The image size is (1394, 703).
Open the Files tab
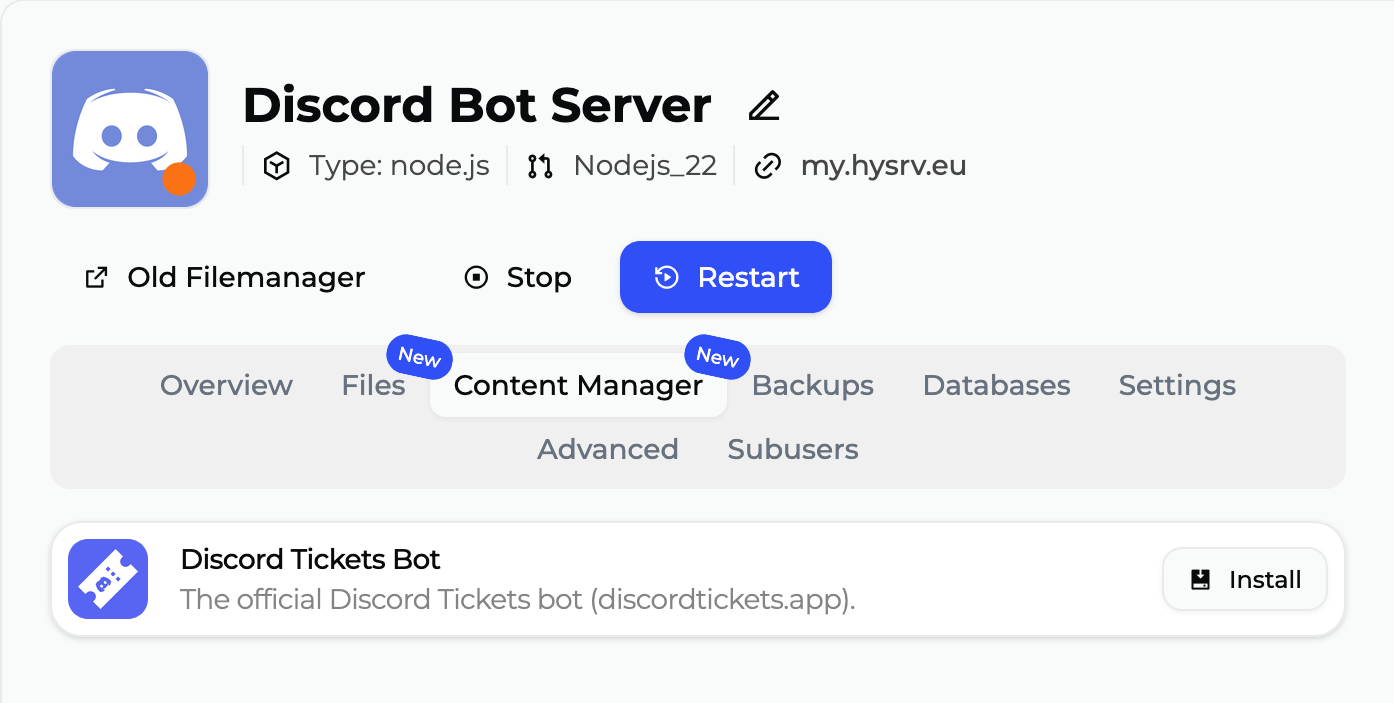tap(373, 385)
